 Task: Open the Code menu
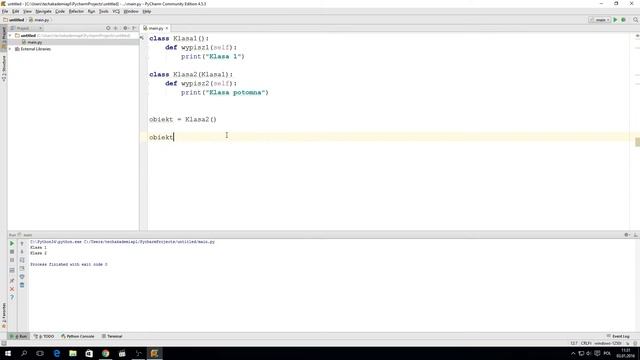click(x=60, y=11)
